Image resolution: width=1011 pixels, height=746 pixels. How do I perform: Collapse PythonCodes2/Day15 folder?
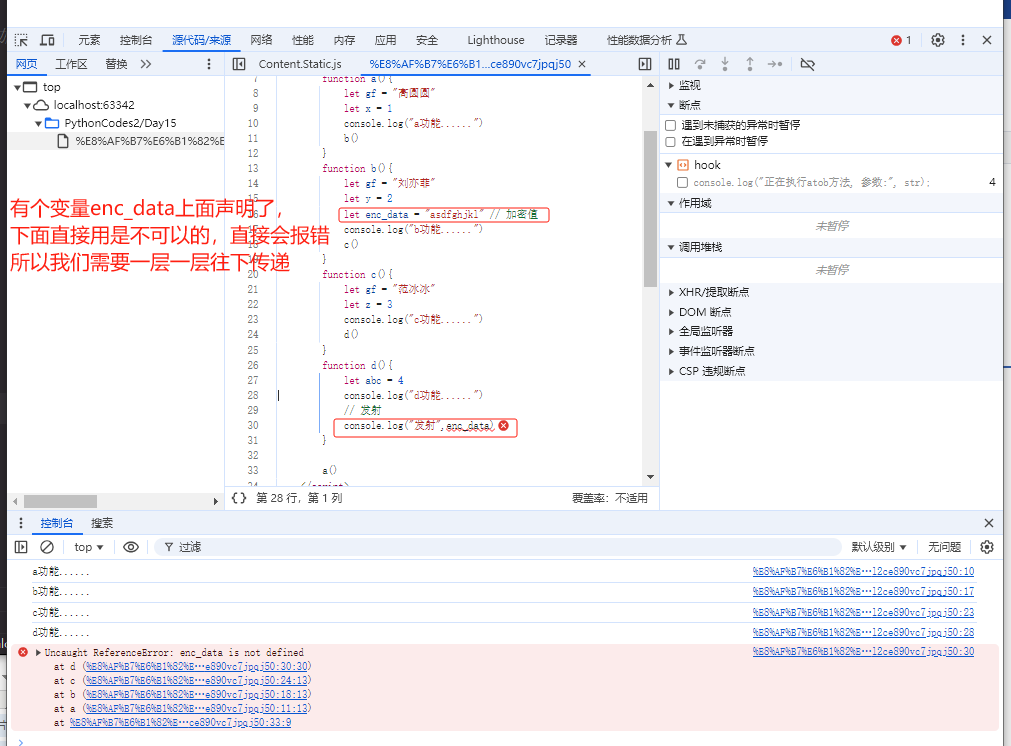(x=38, y=123)
